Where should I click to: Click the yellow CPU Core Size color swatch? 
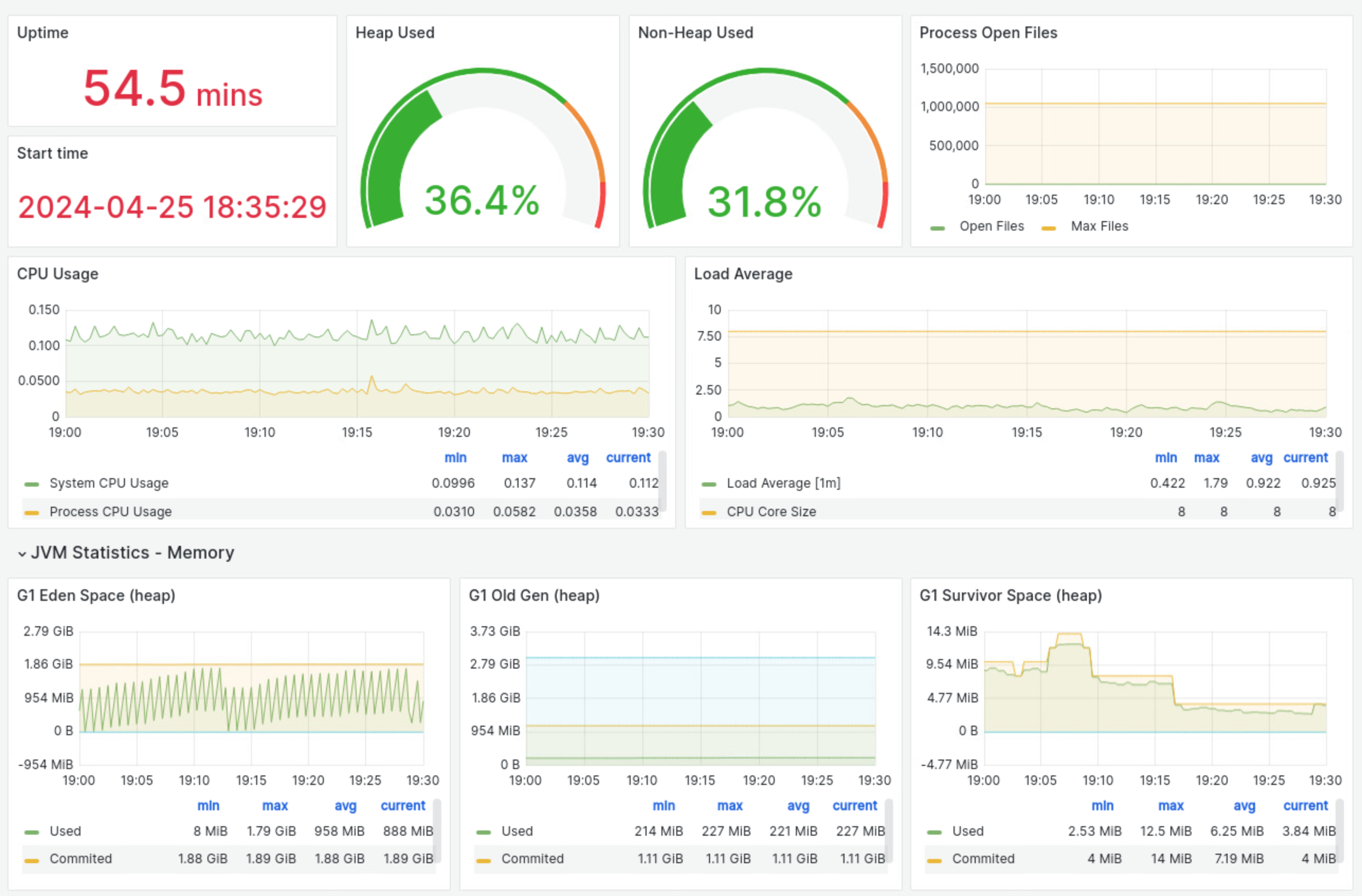pos(709,513)
